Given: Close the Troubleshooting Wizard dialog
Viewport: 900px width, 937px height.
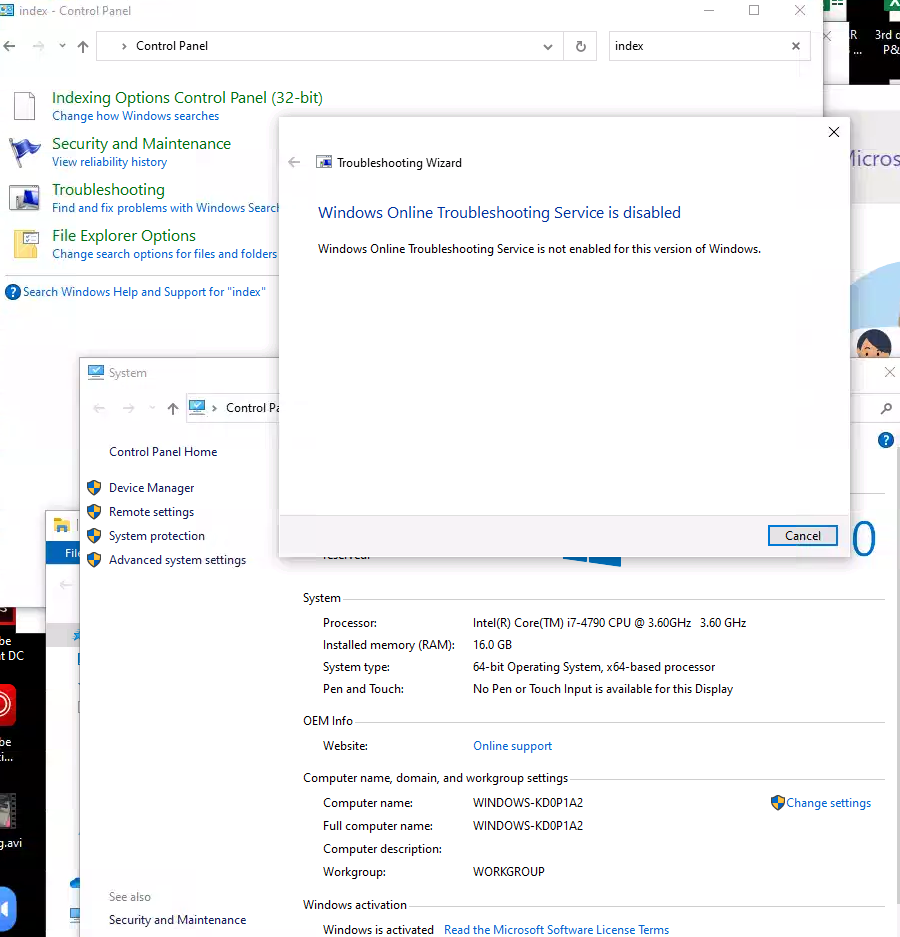Looking at the screenshot, I should pos(834,132).
